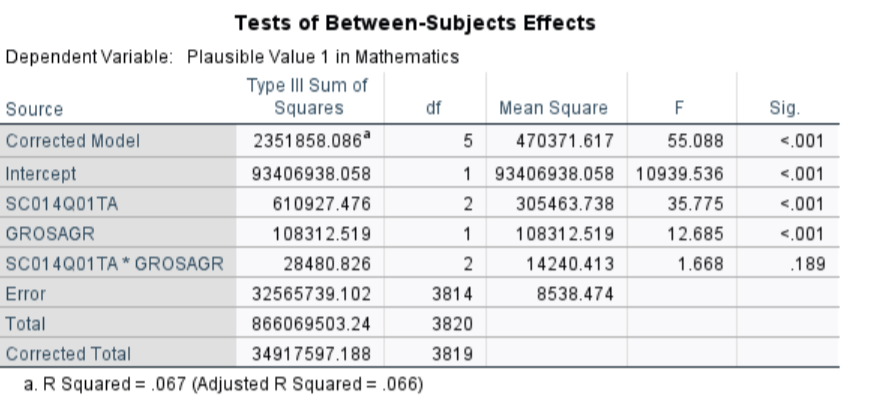The image size is (872, 402).
Task: Select the 'Dependent Variable' caption line
Action: click(x=233, y=57)
